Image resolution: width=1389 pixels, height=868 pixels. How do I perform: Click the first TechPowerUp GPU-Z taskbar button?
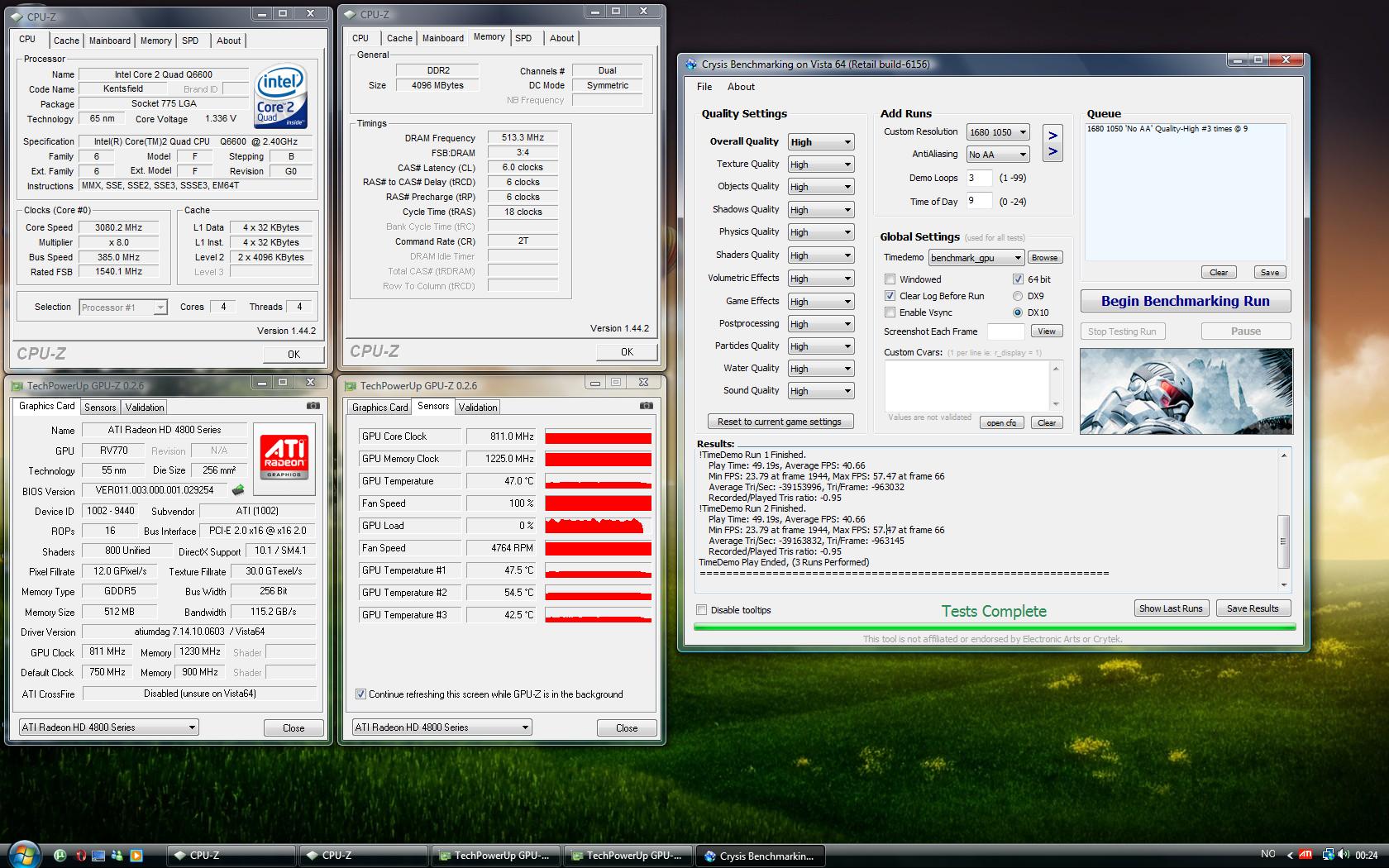coord(494,856)
